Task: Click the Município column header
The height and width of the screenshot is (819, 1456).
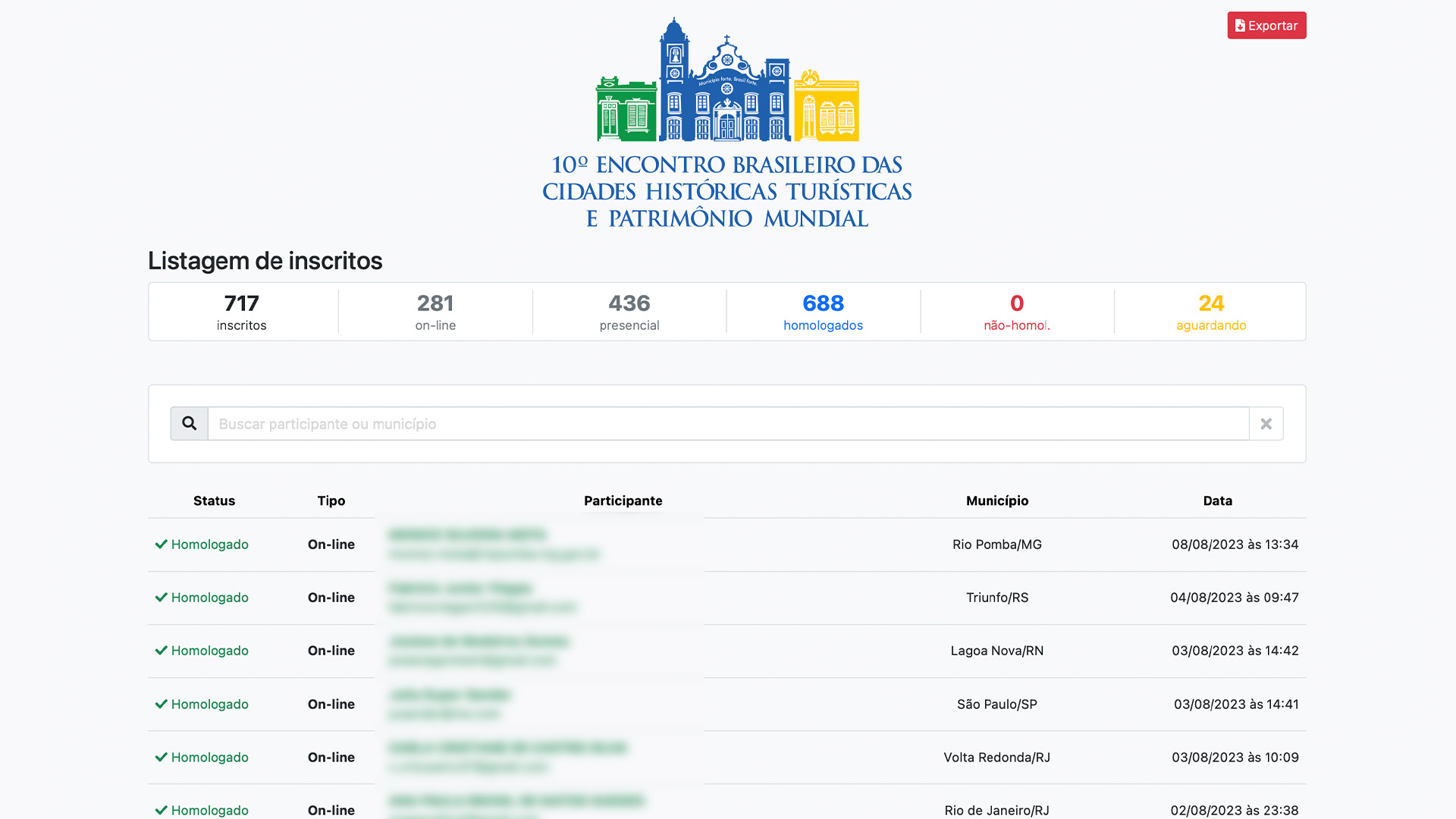Action: [996, 500]
